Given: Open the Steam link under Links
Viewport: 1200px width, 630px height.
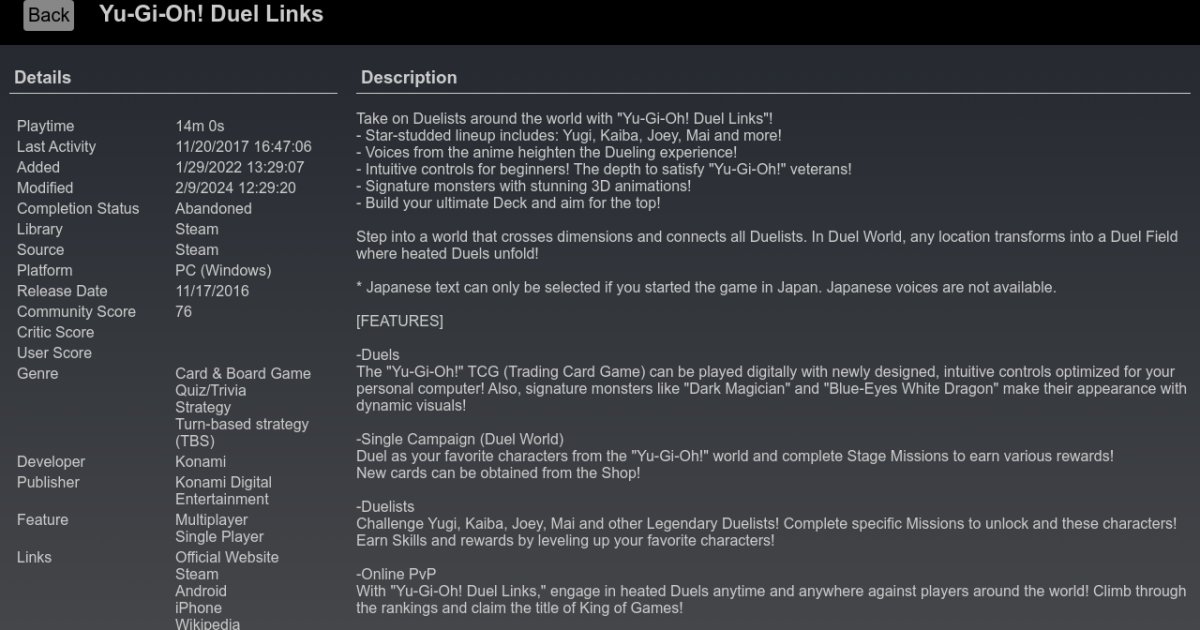Looking at the screenshot, I should pyautogui.click(x=197, y=574).
